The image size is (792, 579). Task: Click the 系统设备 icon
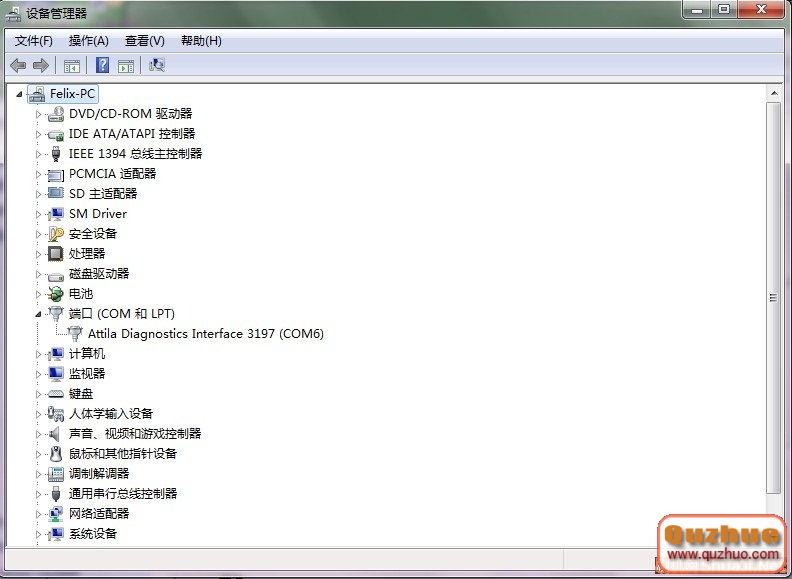[56, 534]
